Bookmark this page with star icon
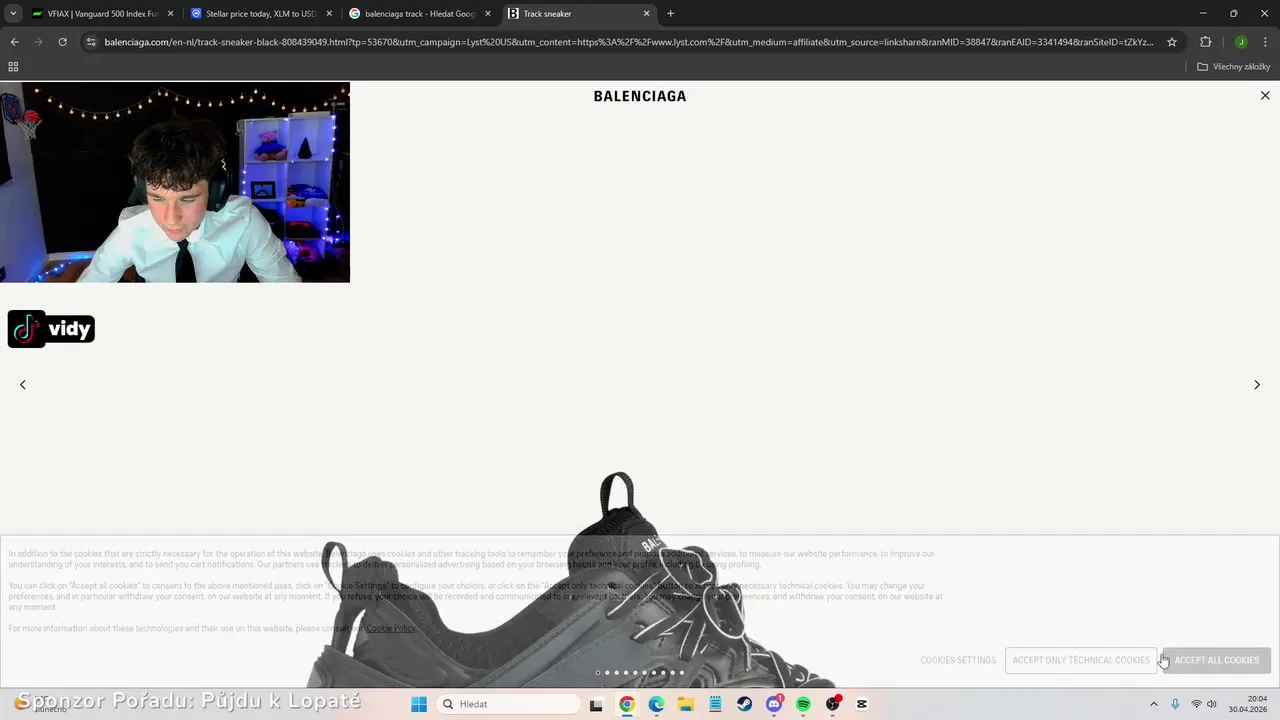This screenshot has height=720, width=1280. (x=1172, y=42)
